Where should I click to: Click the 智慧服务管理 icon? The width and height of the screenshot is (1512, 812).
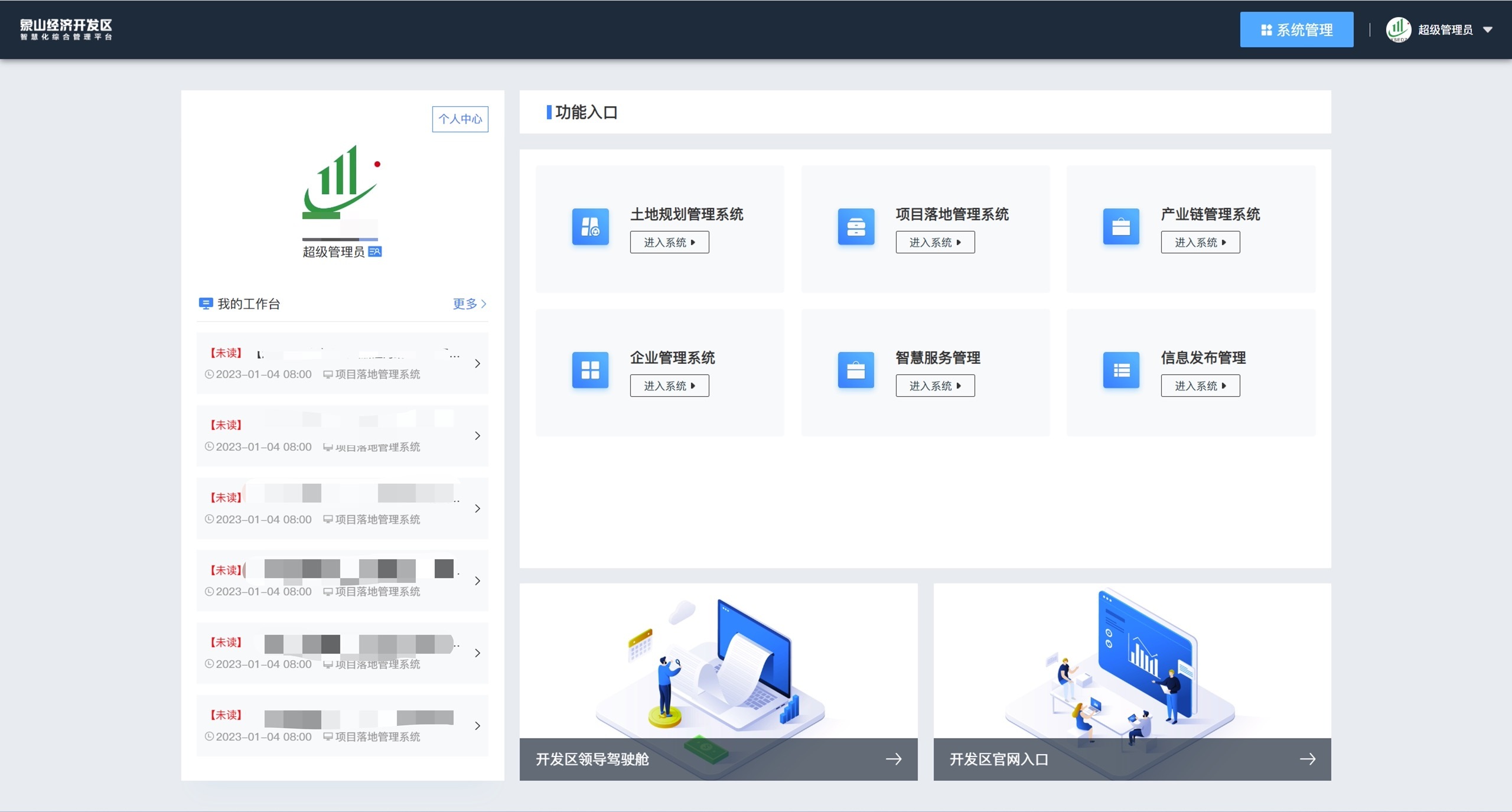click(856, 370)
